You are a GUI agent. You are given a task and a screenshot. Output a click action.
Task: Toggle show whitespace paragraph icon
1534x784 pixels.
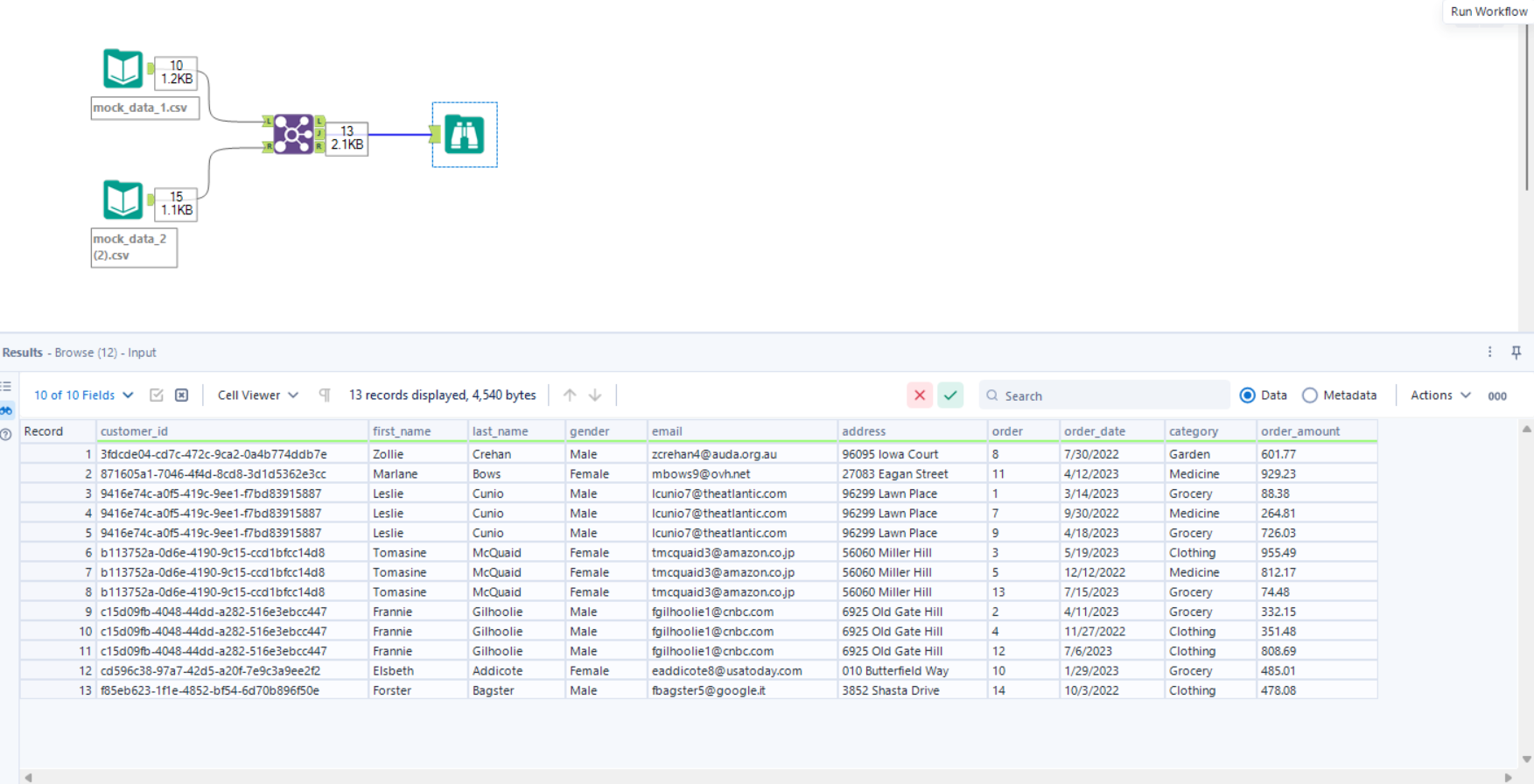click(x=325, y=395)
